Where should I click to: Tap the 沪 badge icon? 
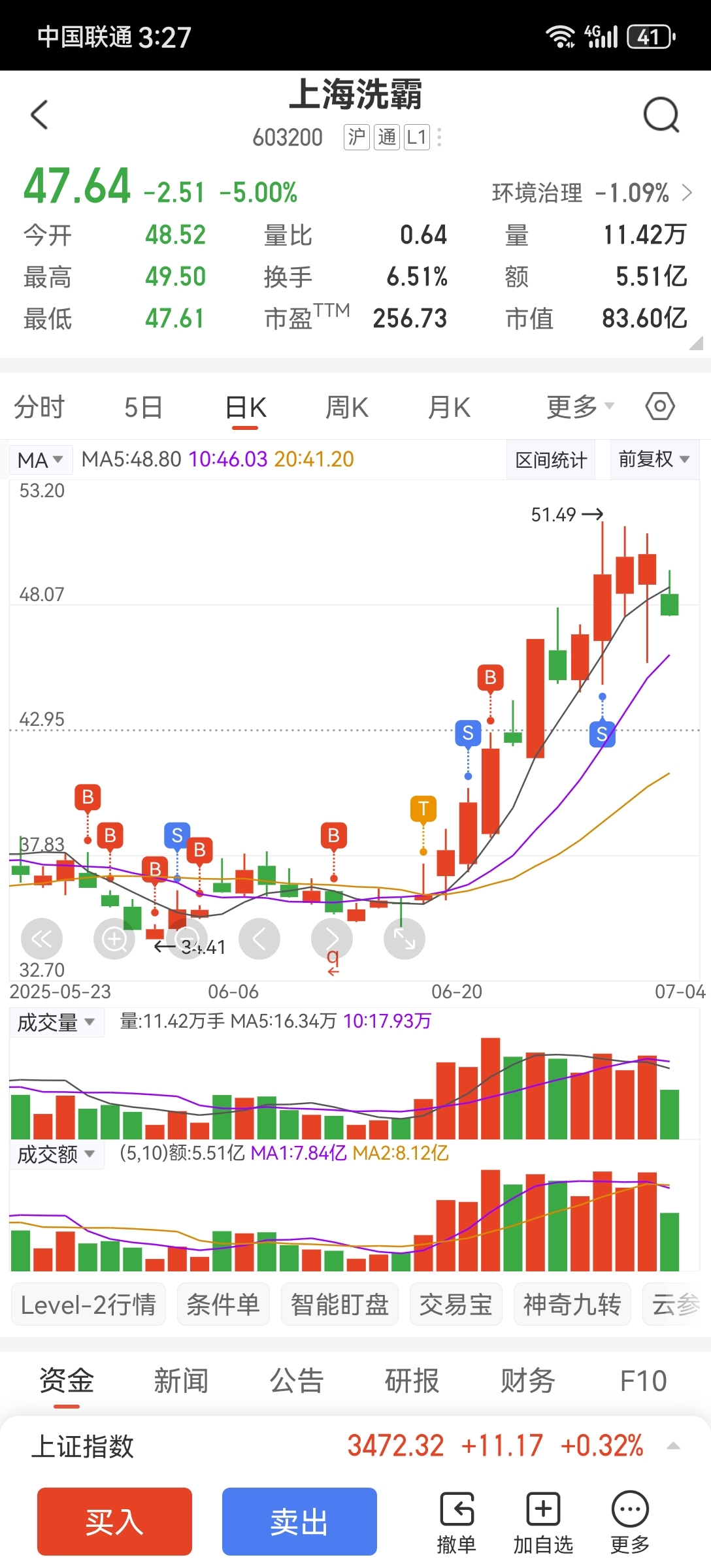(357, 137)
